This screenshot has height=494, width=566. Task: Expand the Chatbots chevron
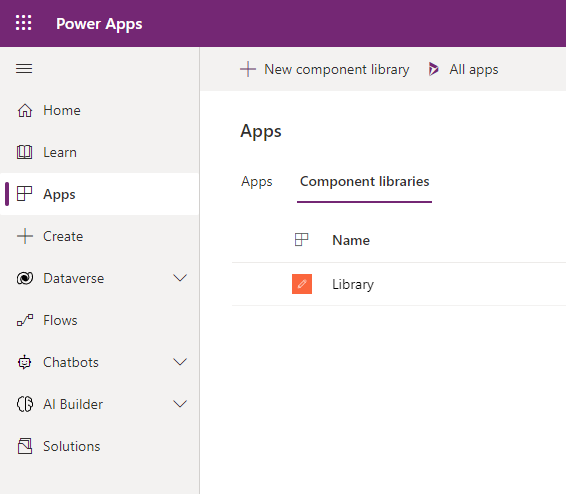(180, 362)
